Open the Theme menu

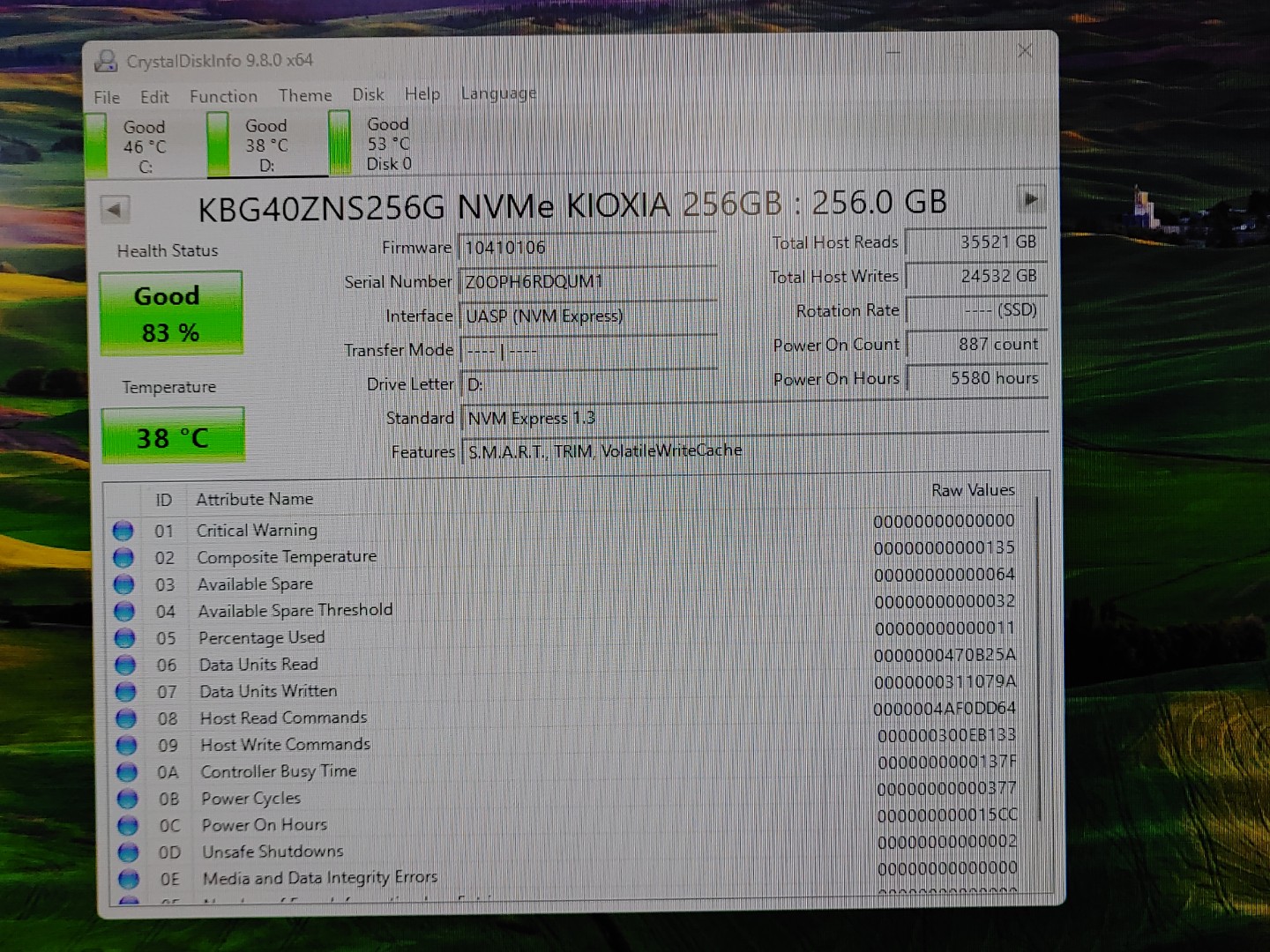click(x=305, y=95)
